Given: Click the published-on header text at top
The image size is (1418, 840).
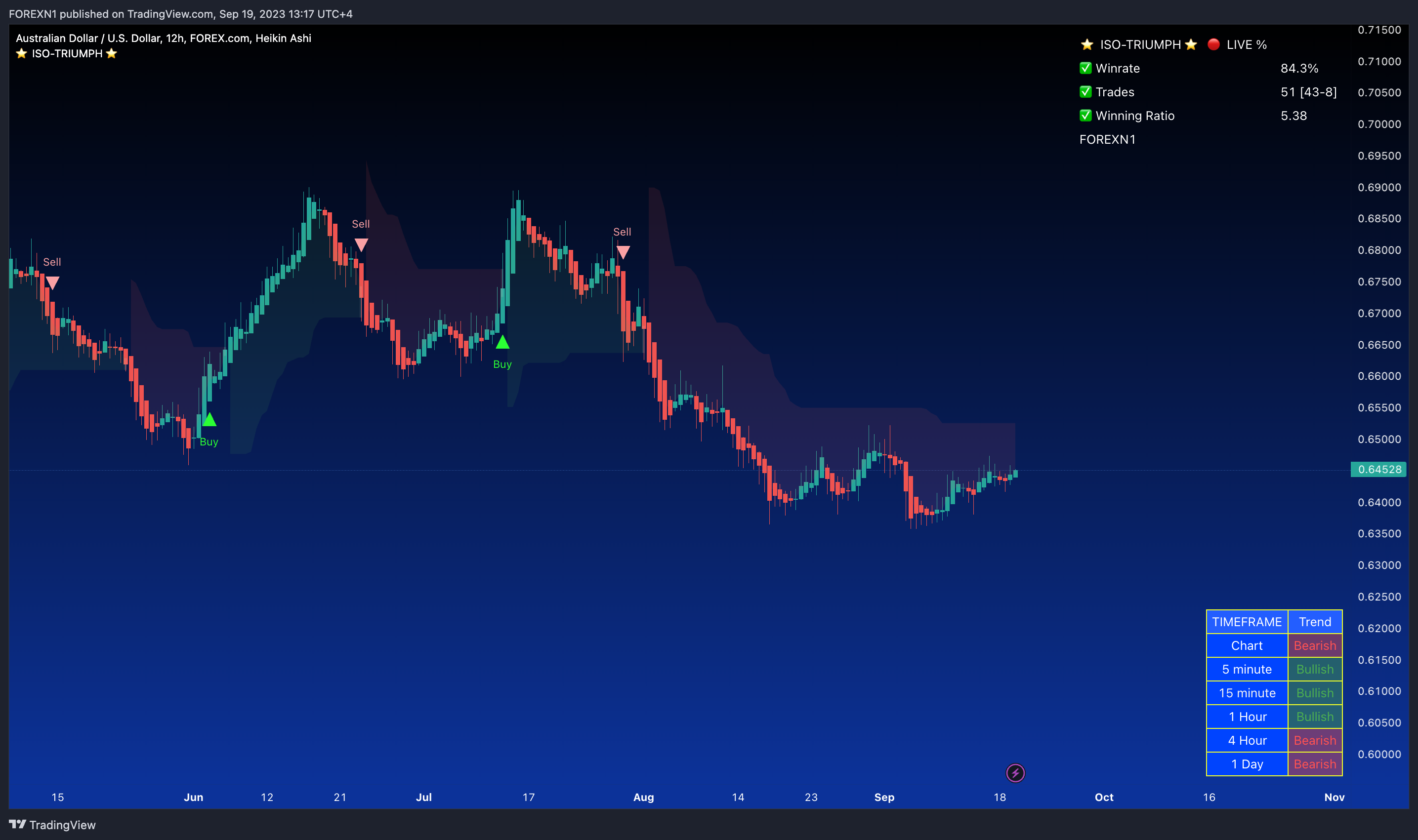Looking at the screenshot, I should coord(181,14).
